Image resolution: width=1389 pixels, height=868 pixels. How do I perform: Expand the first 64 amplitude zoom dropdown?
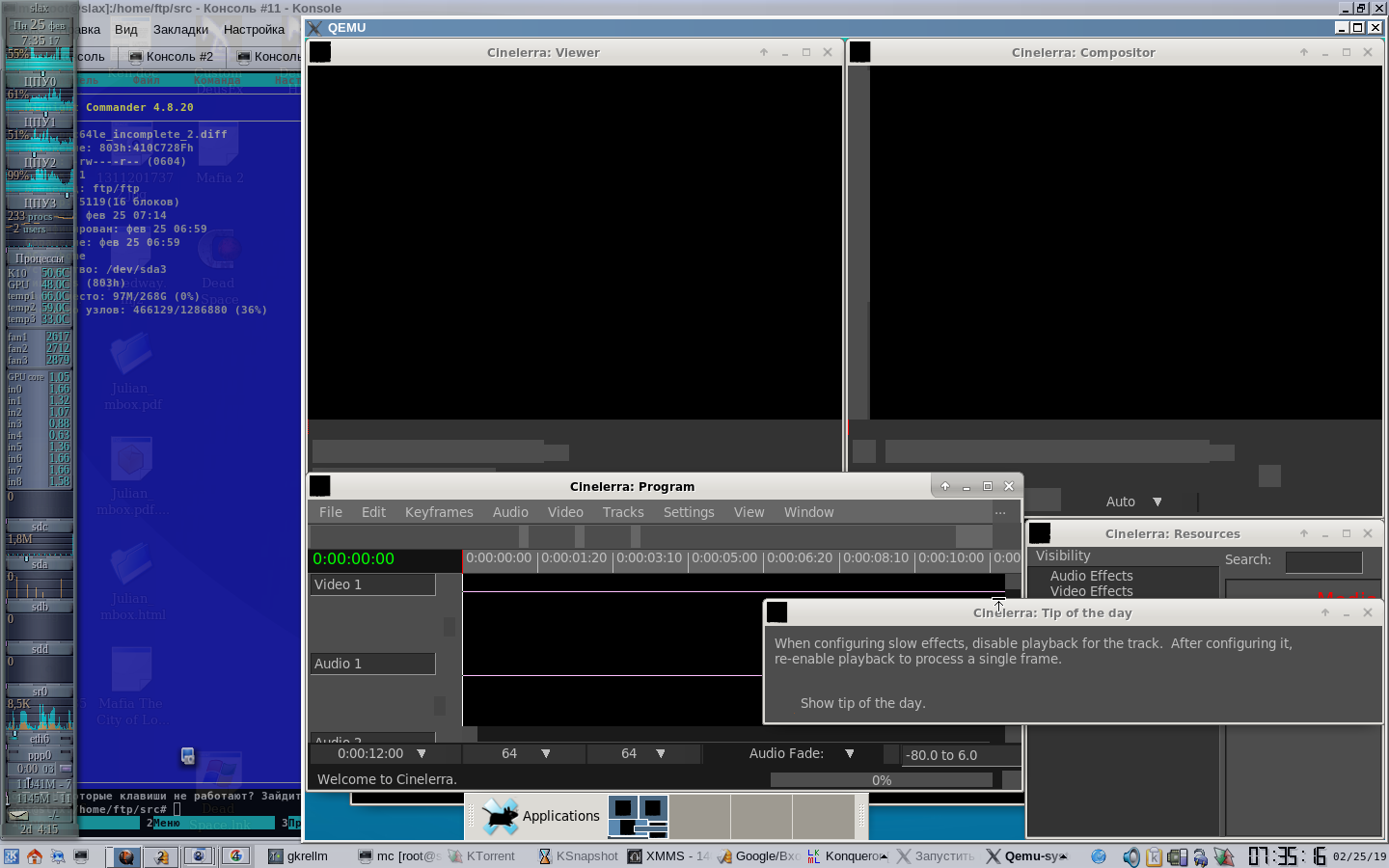click(x=545, y=753)
